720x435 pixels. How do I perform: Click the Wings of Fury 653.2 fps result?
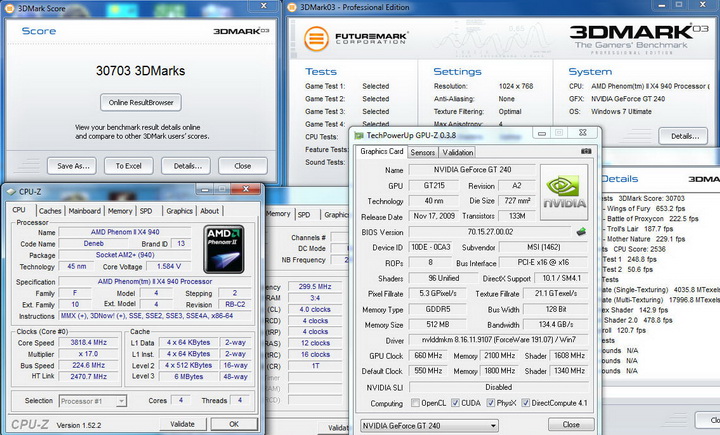[646, 209]
